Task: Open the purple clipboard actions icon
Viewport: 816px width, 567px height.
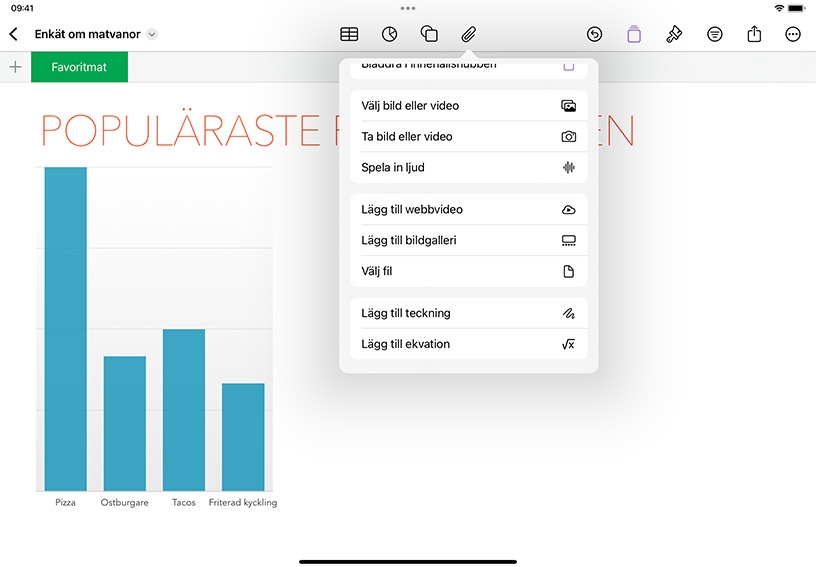Action: 634,34
